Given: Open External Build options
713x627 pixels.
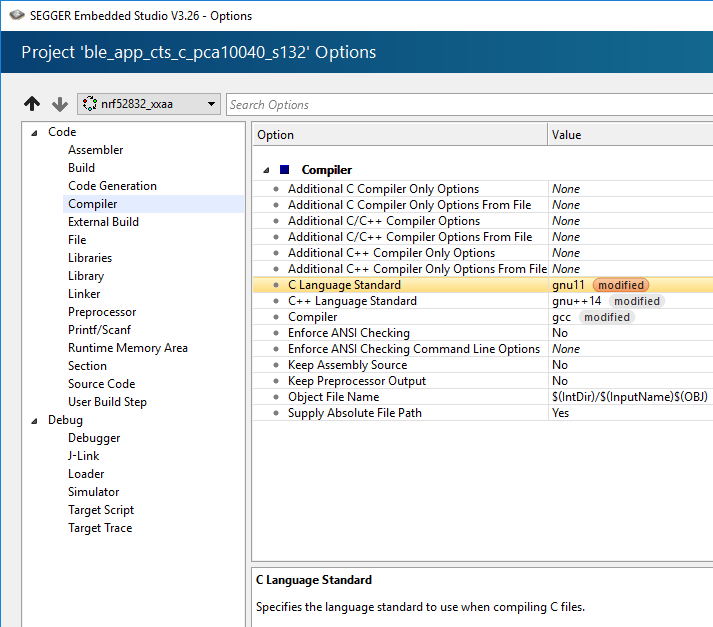Looking at the screenshot, I should click(x=103, y=221).
